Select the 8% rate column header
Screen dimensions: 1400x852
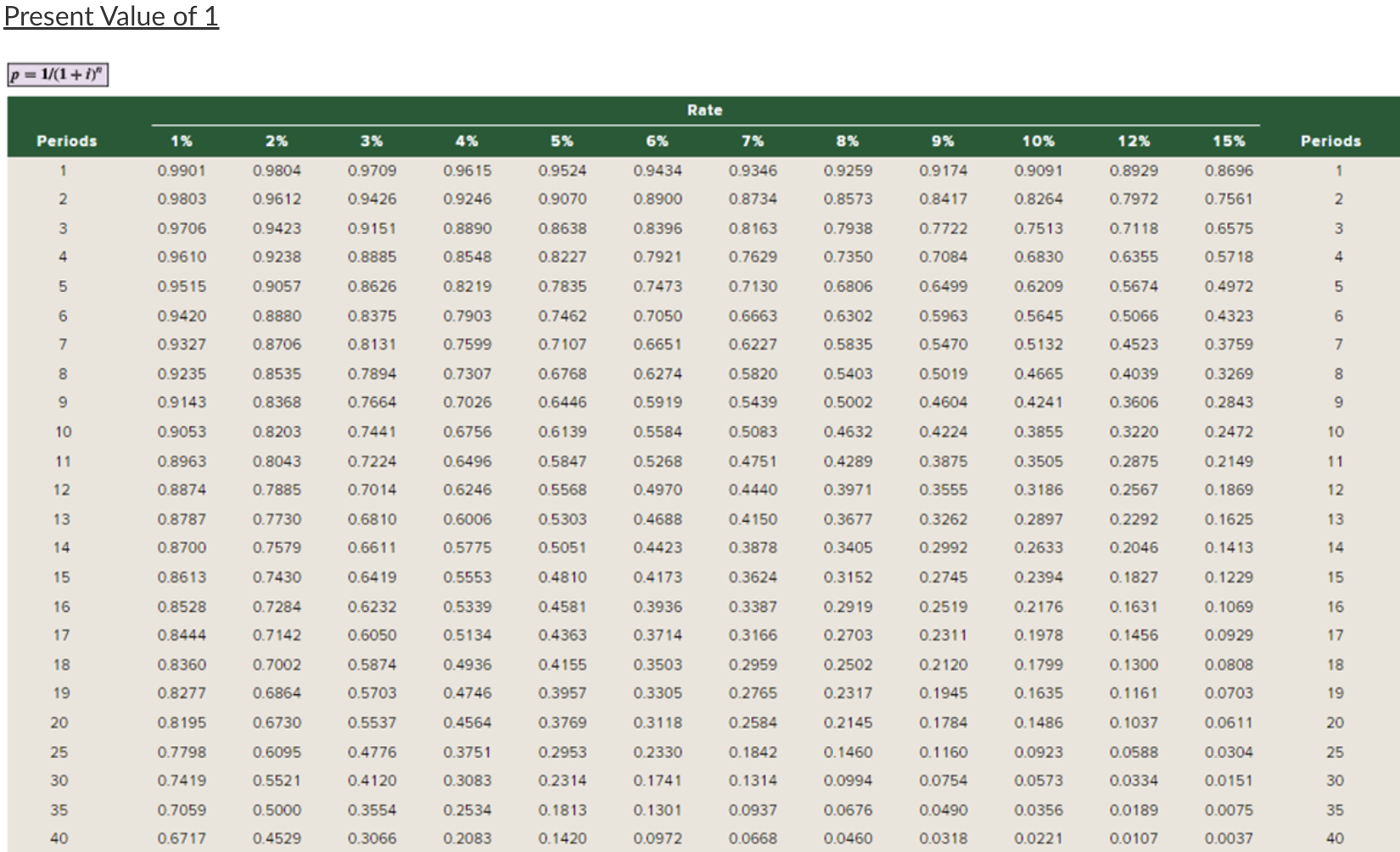(x=848, y=141)
